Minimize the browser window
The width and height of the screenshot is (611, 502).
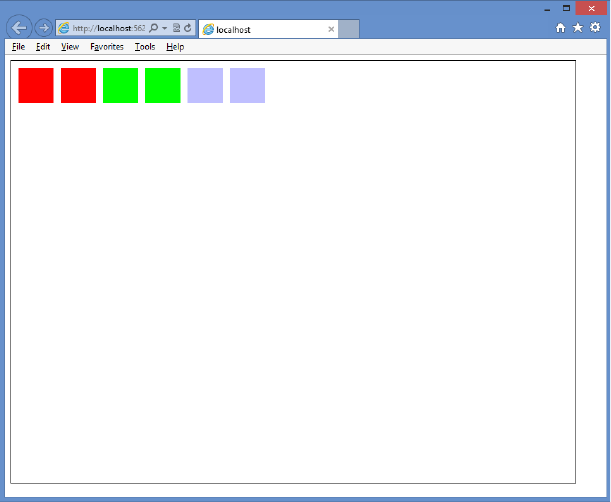pos(547,9)
